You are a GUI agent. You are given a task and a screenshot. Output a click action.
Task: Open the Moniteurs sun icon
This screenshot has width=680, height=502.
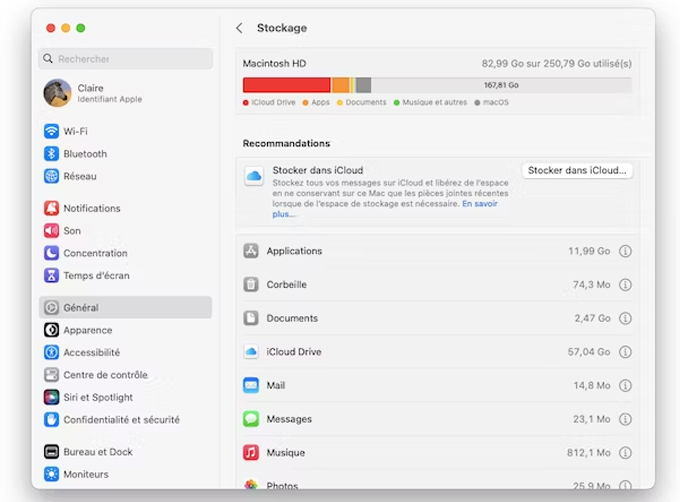tap(51, 474)
